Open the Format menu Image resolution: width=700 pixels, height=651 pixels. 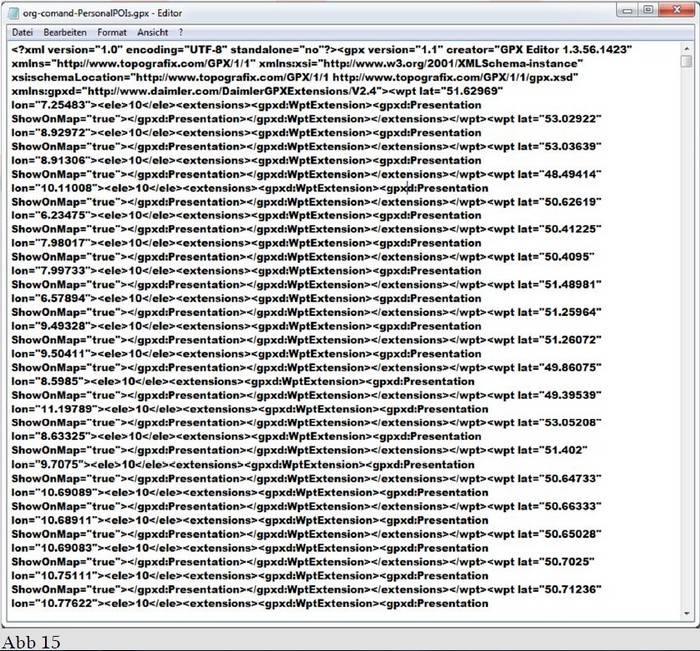point(112,32)
